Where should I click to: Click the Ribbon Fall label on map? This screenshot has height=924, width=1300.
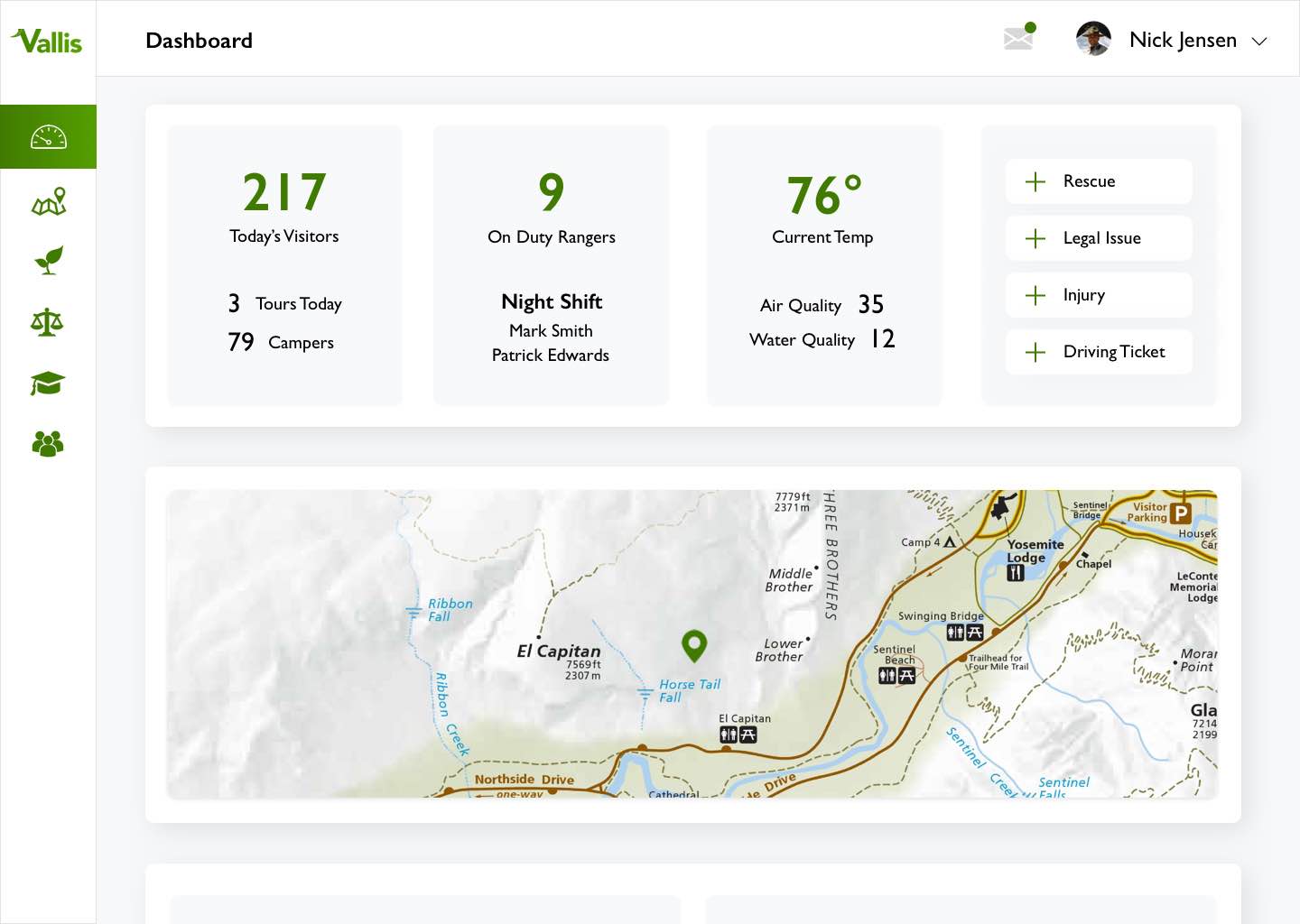[450, 610]
